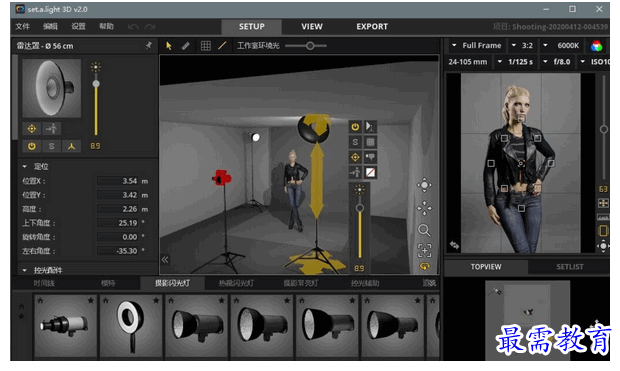
Task: Toggle S solo in viewport overlay
Action: [x=355, y=142]
